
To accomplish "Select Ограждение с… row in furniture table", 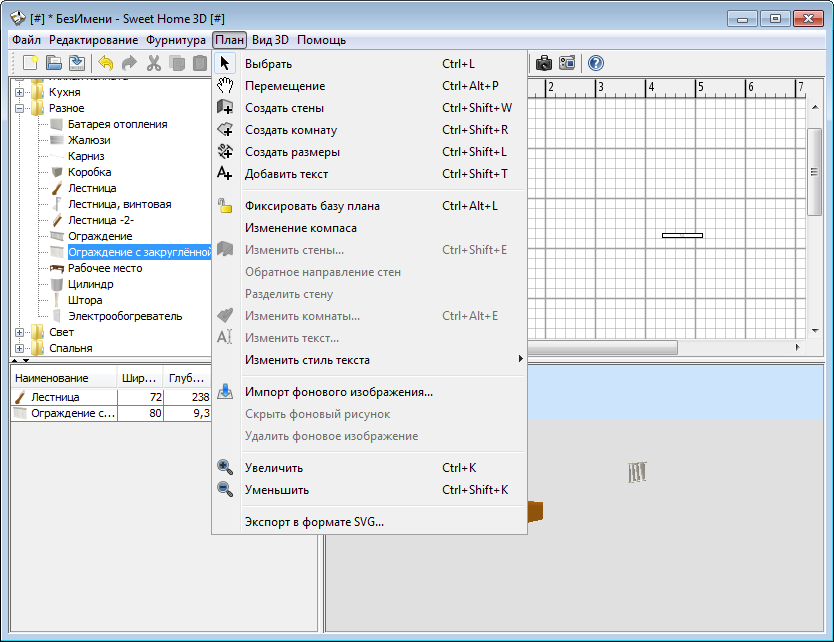I will point(111,413).
